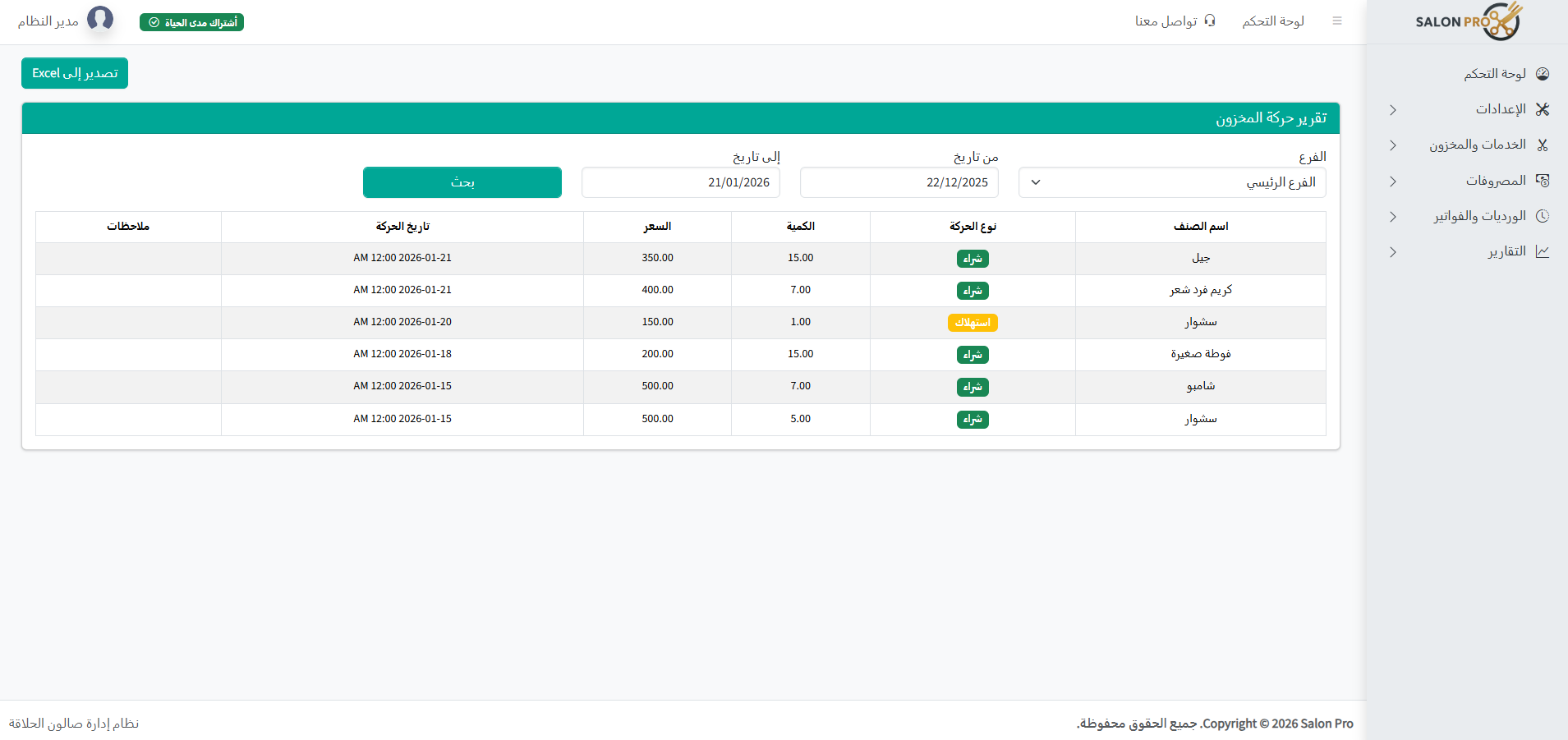Expand the المصروفات sidebar section

(x=1392, y=182)
